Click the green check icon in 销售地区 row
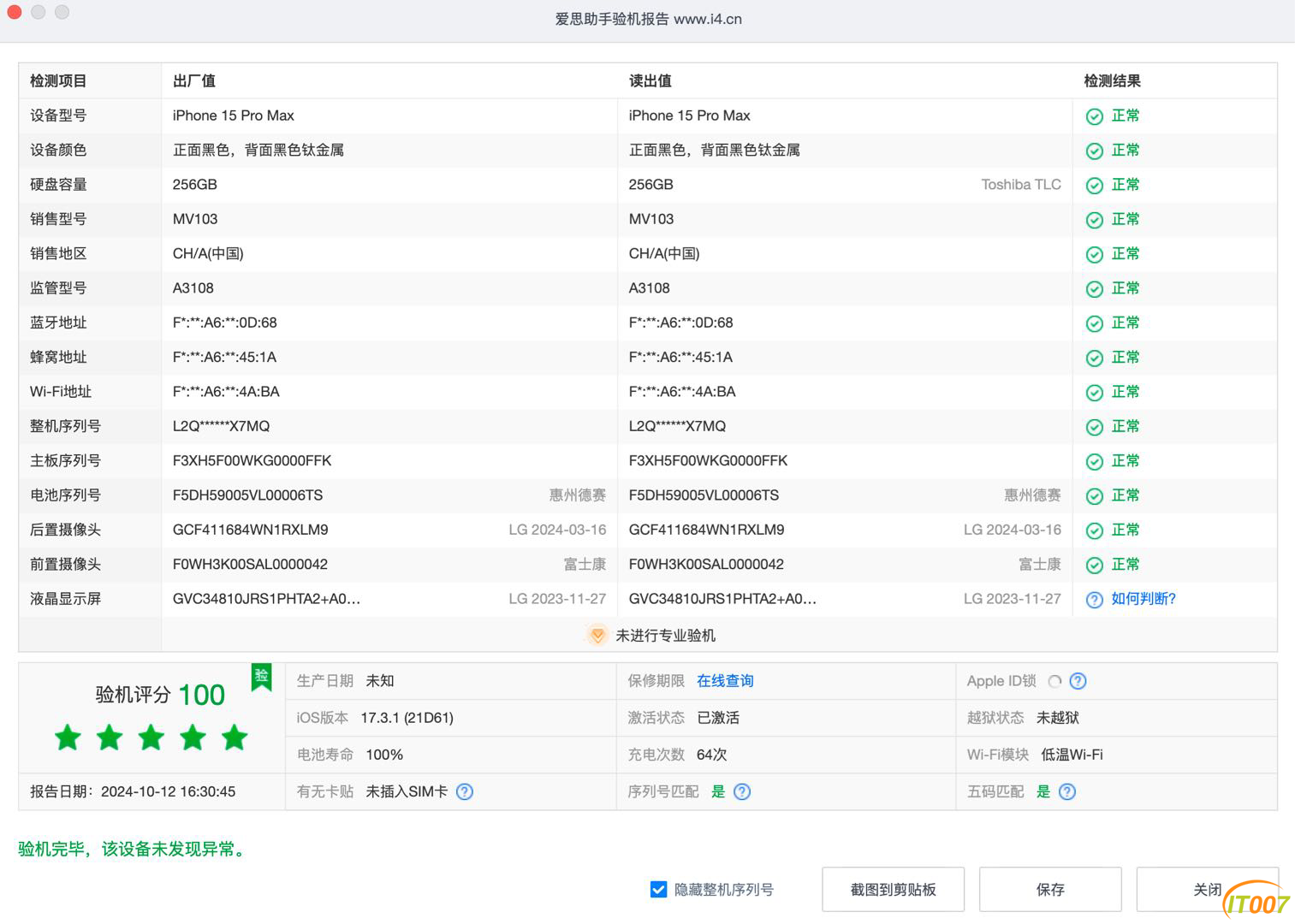 click(1094, 255)
